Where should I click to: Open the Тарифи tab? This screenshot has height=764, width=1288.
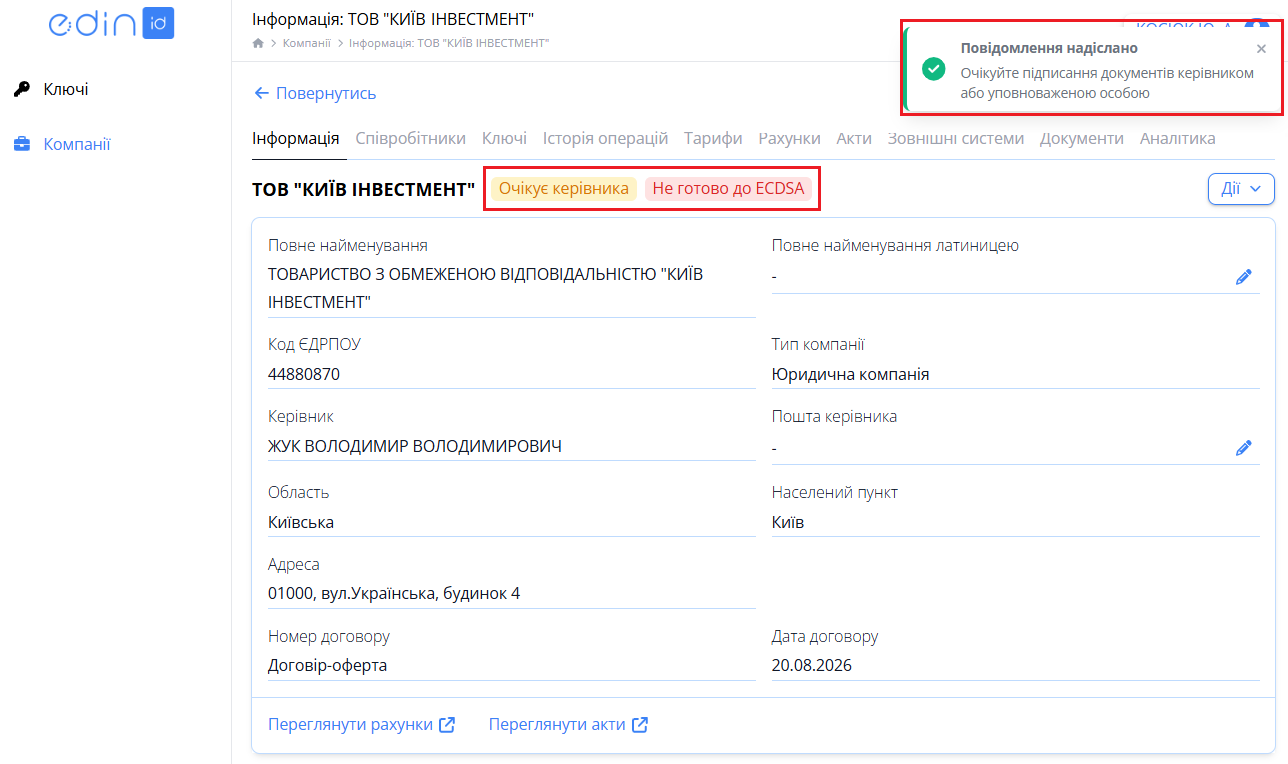(x=713, y=139)
